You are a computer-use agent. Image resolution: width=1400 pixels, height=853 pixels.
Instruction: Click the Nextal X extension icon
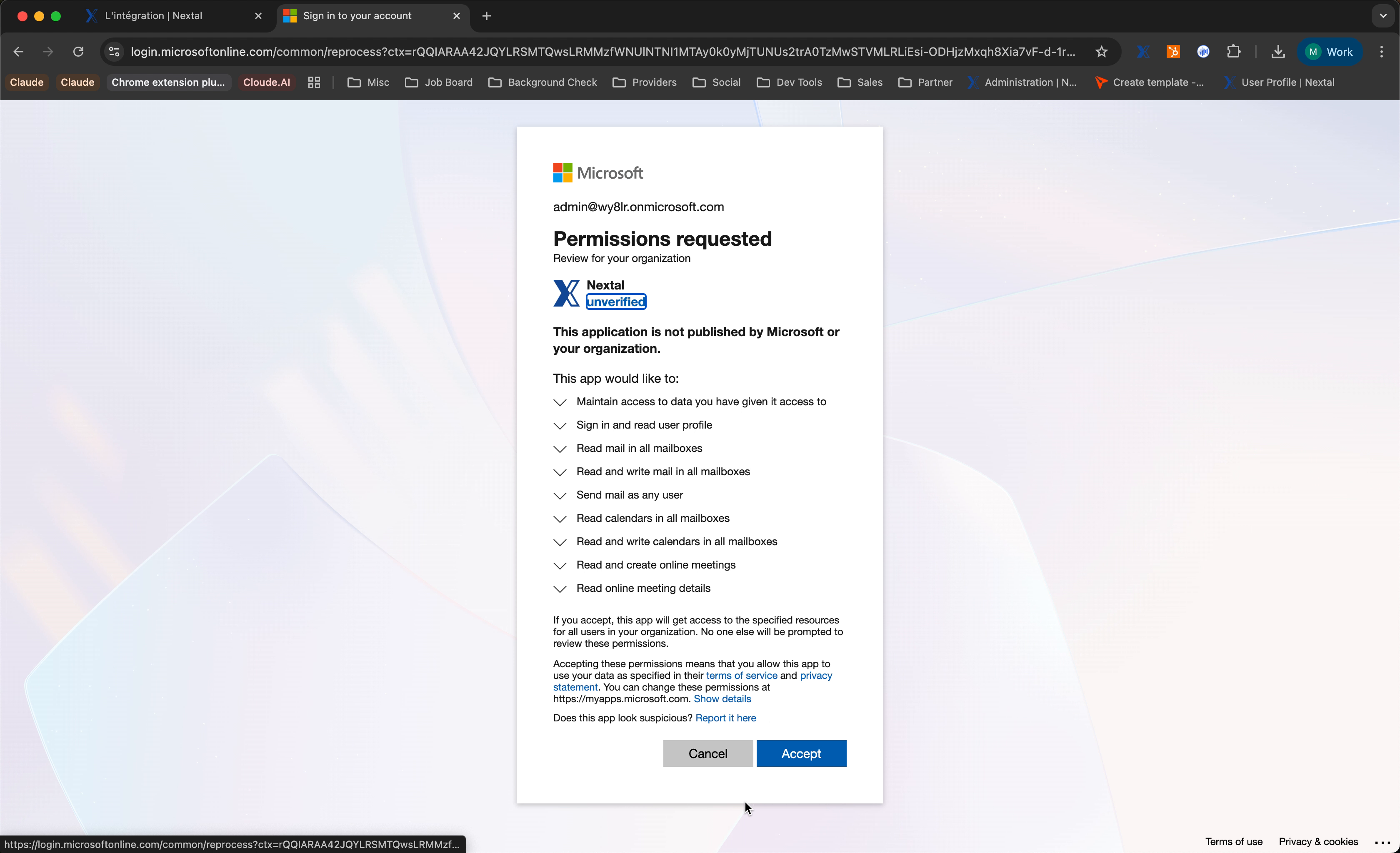point(1142,52)
